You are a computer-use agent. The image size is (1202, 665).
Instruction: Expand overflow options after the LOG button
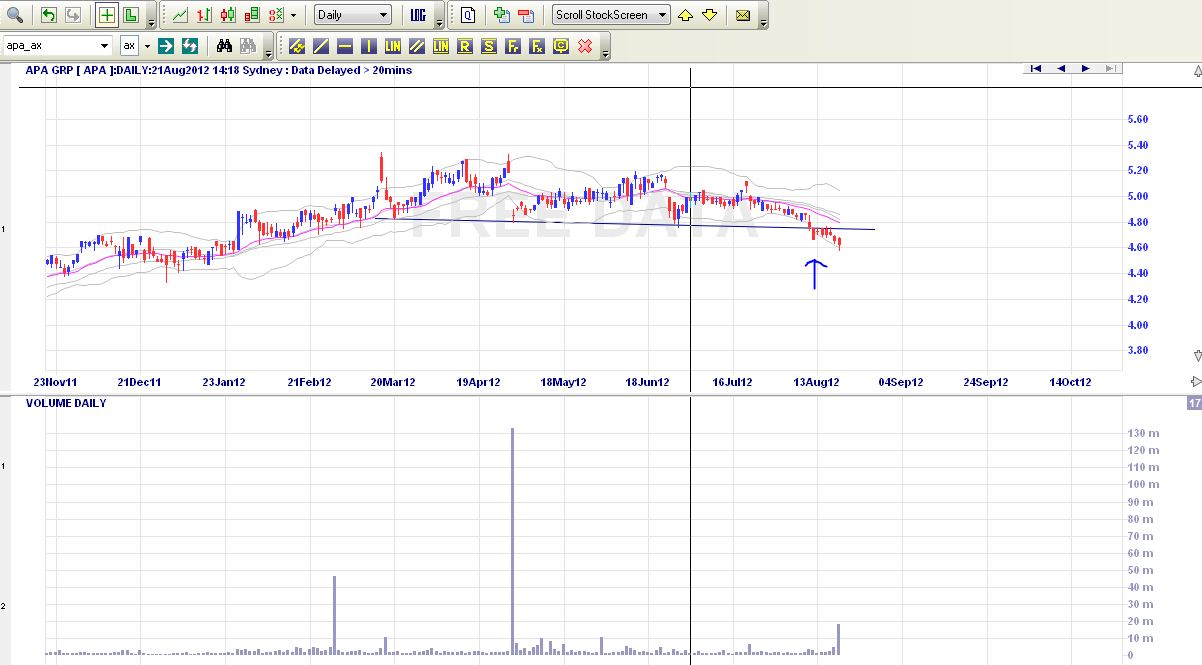pos(439,17)
